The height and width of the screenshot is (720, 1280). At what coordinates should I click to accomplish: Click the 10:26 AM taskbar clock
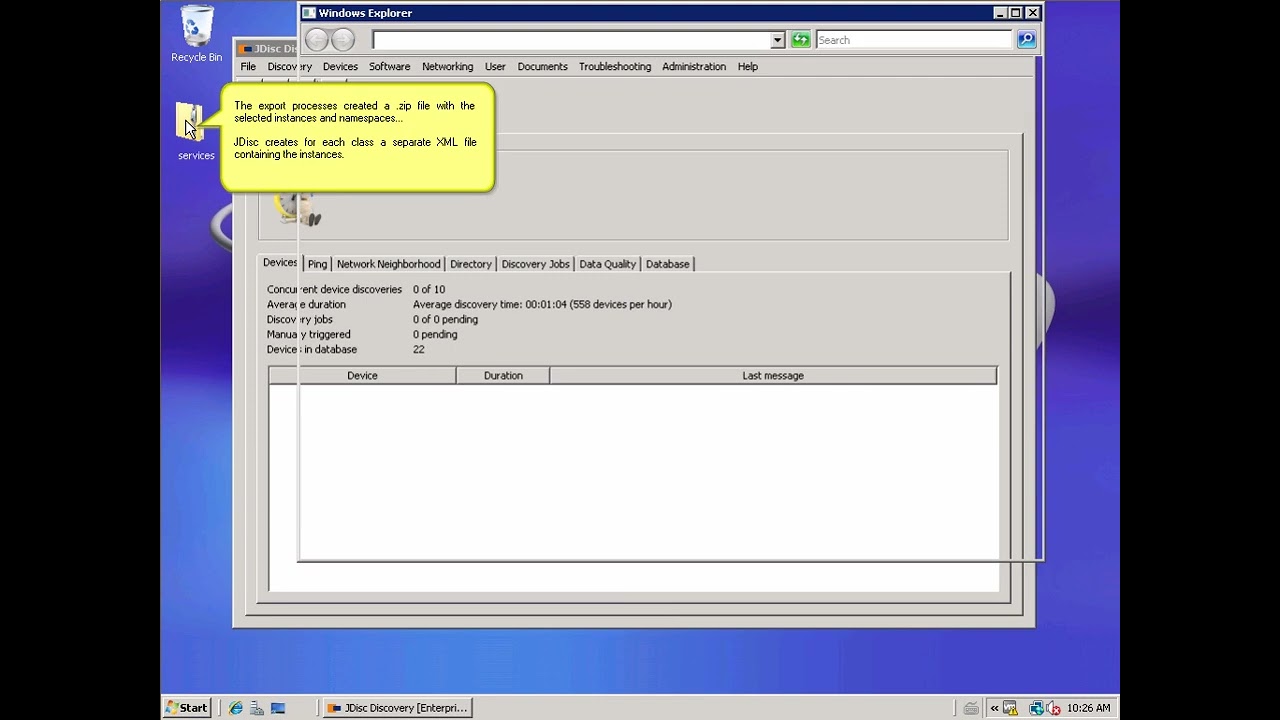(1088, 708)
